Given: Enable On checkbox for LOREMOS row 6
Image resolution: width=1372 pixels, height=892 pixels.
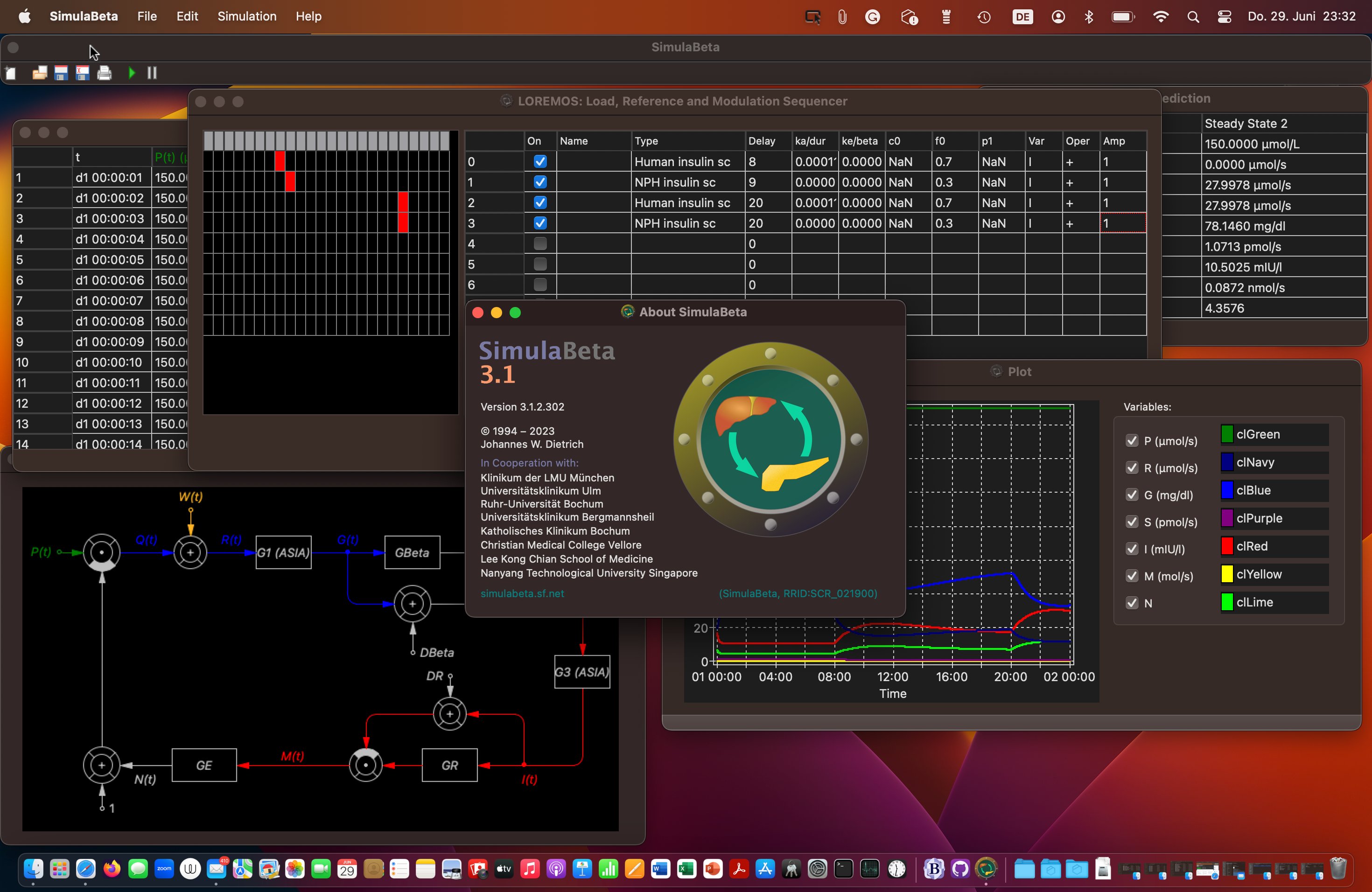Looking at the screenshot, I should point(540,285).
